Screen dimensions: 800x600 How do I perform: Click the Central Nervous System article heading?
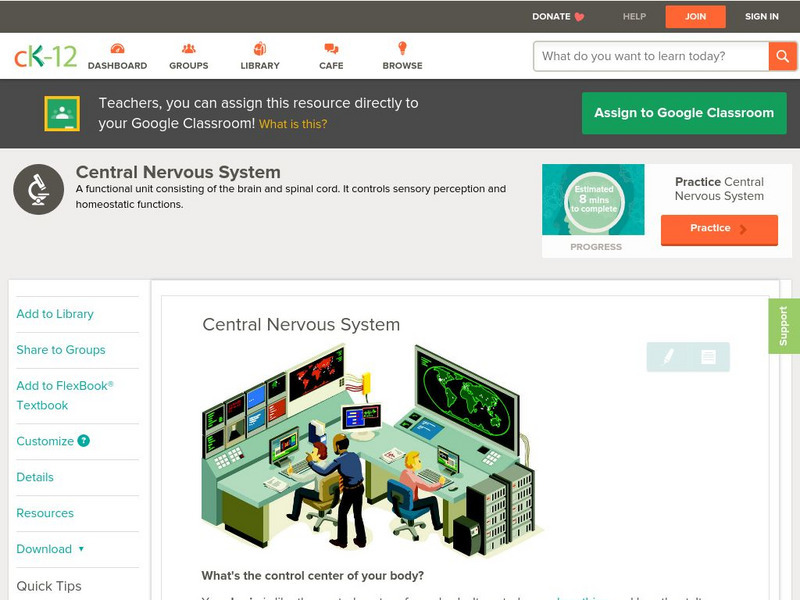[x=301, y=324]
